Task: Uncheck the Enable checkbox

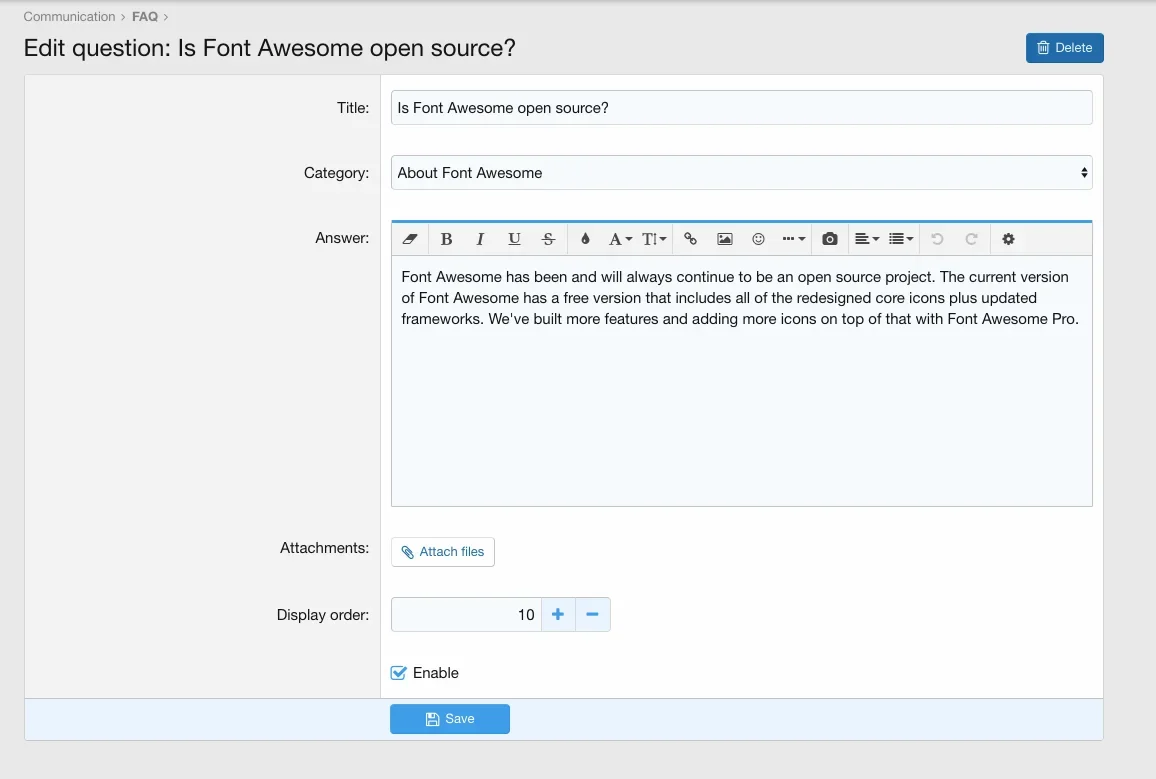Action: pyautogui.click(x=399, y=673)
